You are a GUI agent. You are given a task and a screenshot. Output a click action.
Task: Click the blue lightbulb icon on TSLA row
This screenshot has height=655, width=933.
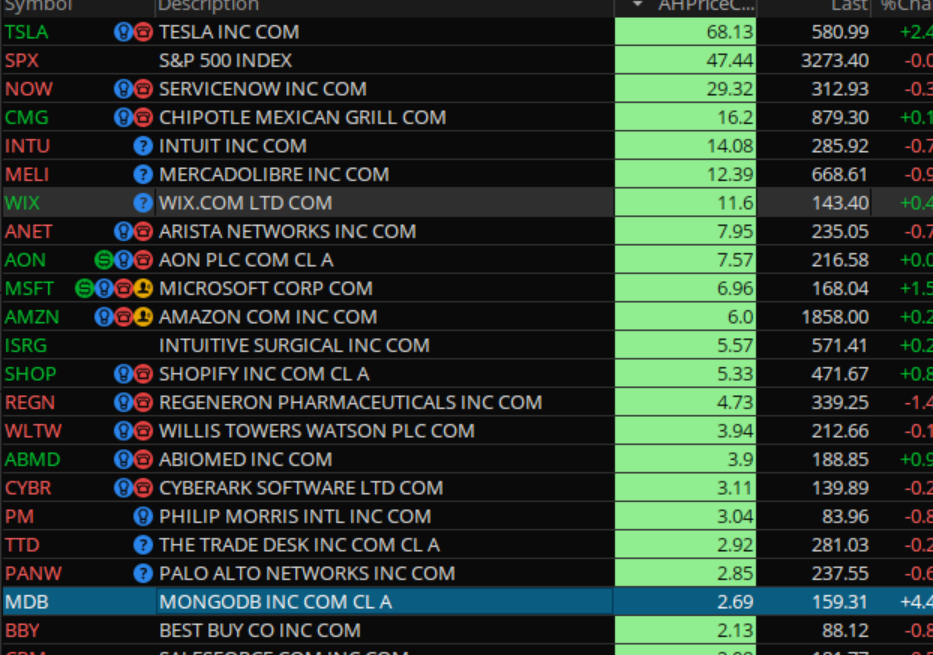124,32
